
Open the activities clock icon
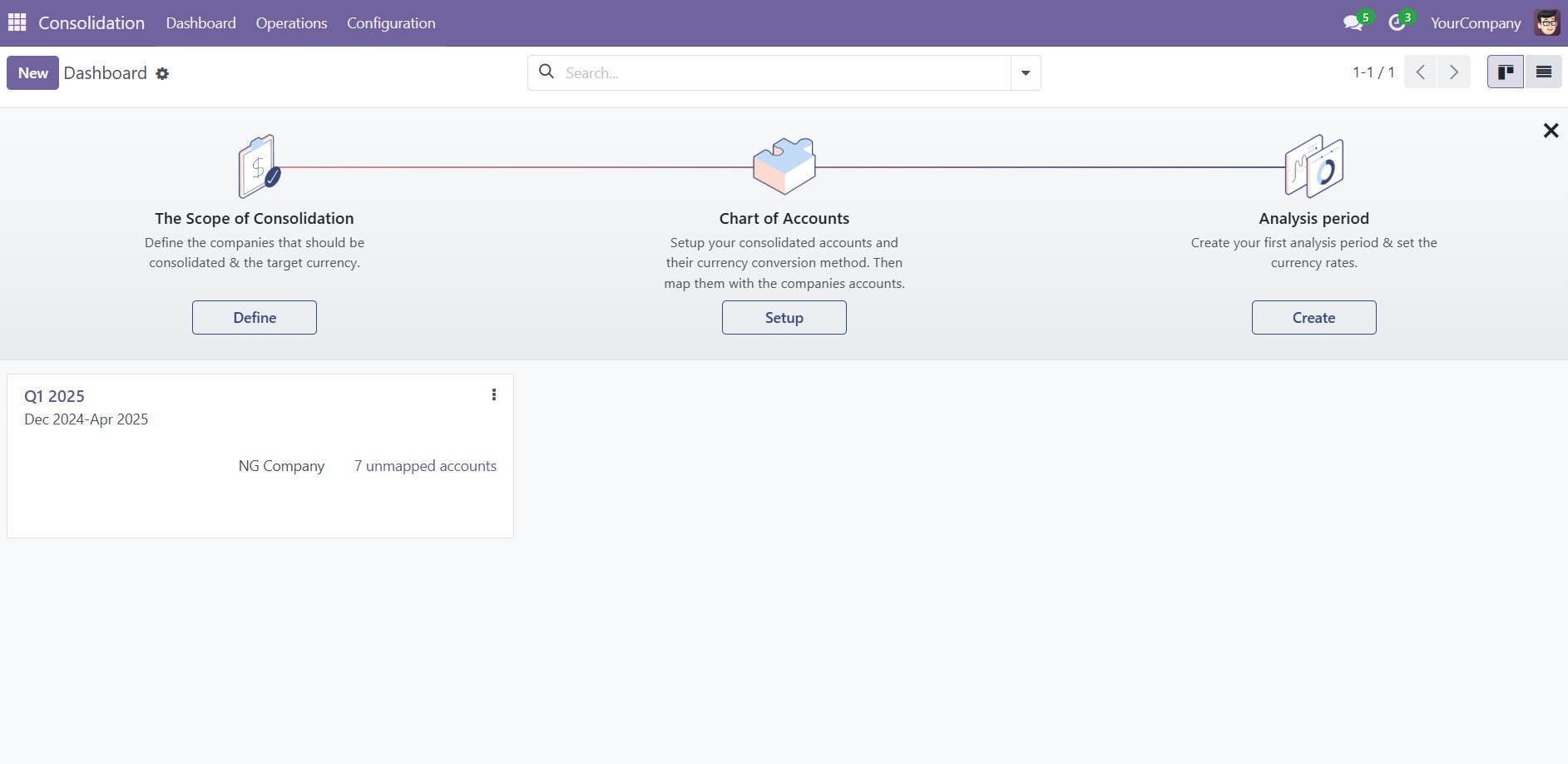1397,23
